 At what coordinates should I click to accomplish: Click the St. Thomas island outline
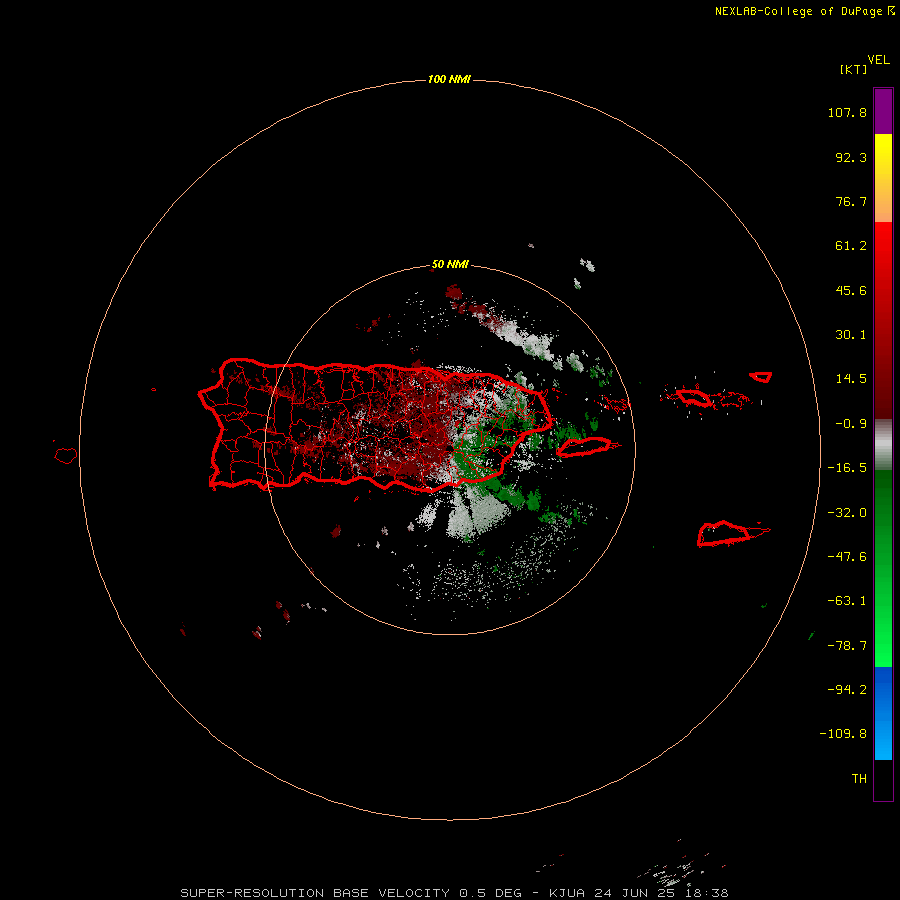click(693, 397)
